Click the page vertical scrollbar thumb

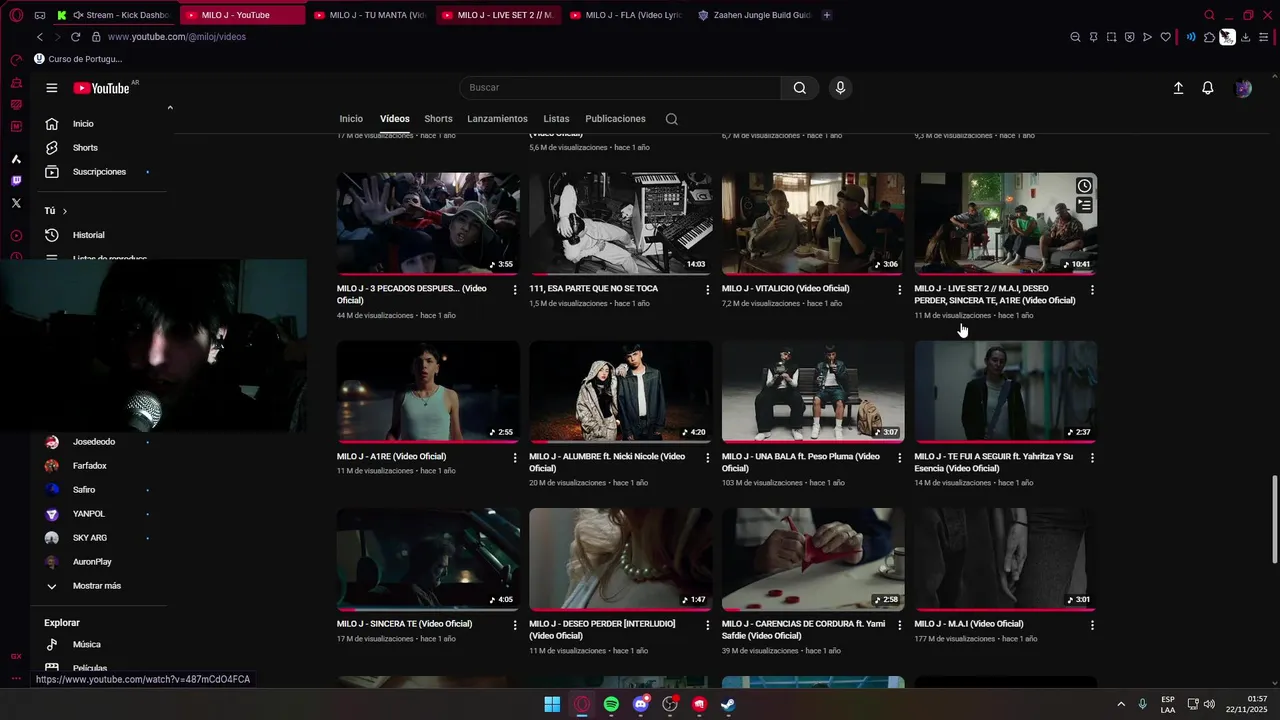[1274, 520]
